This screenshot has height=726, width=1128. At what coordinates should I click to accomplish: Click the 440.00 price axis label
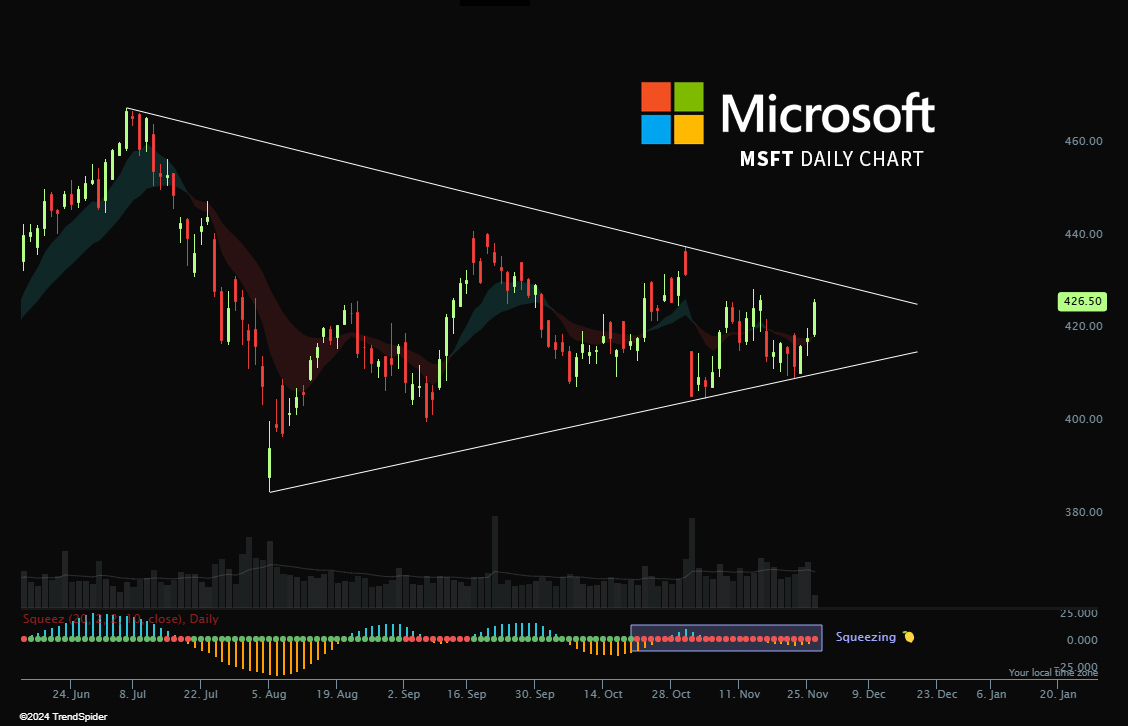click(1083, 234)
